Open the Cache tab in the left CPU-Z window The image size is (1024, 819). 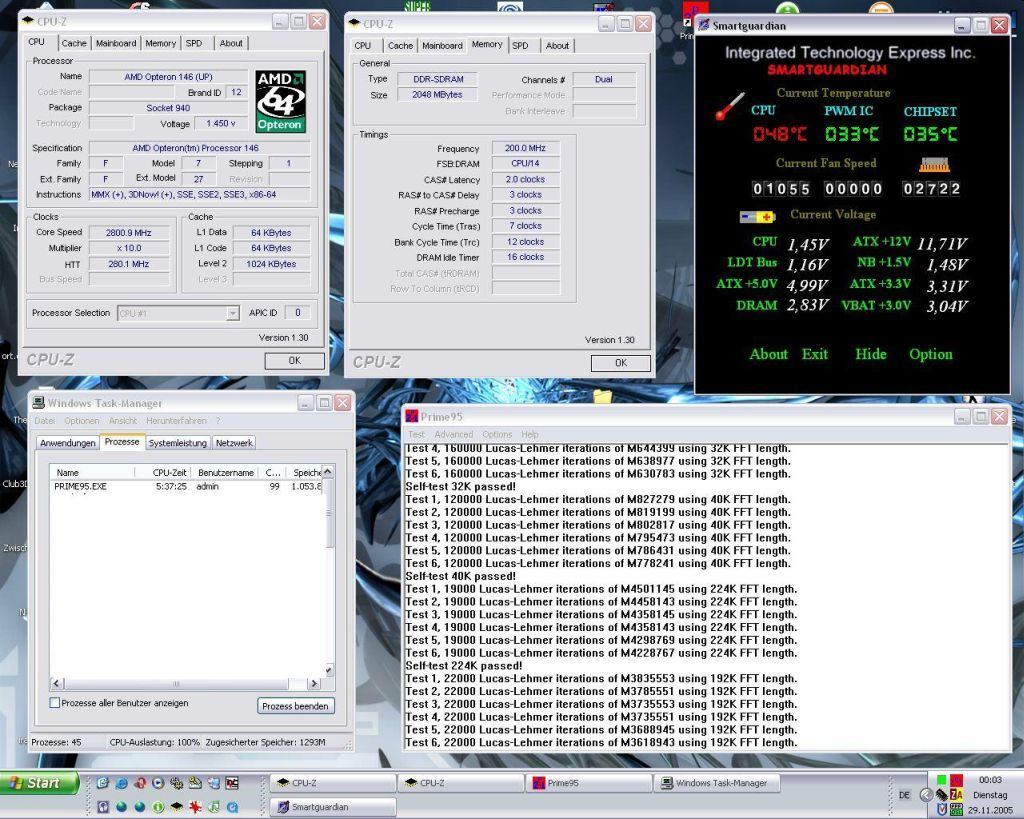74,43
